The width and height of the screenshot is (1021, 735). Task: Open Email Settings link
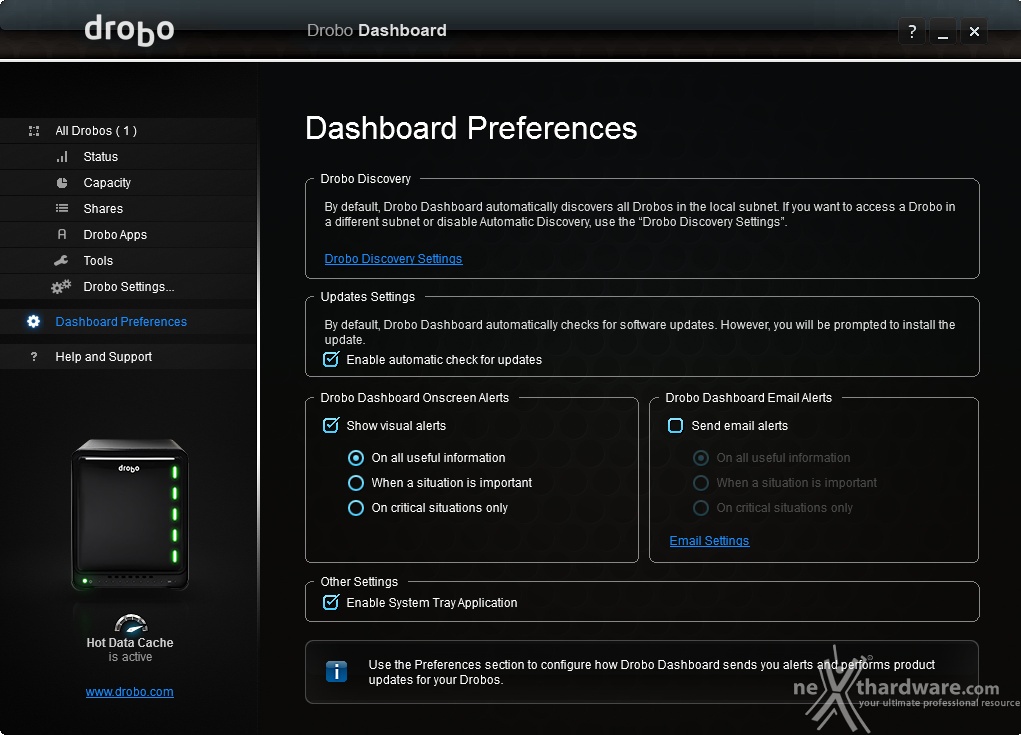tap(709, 540)
